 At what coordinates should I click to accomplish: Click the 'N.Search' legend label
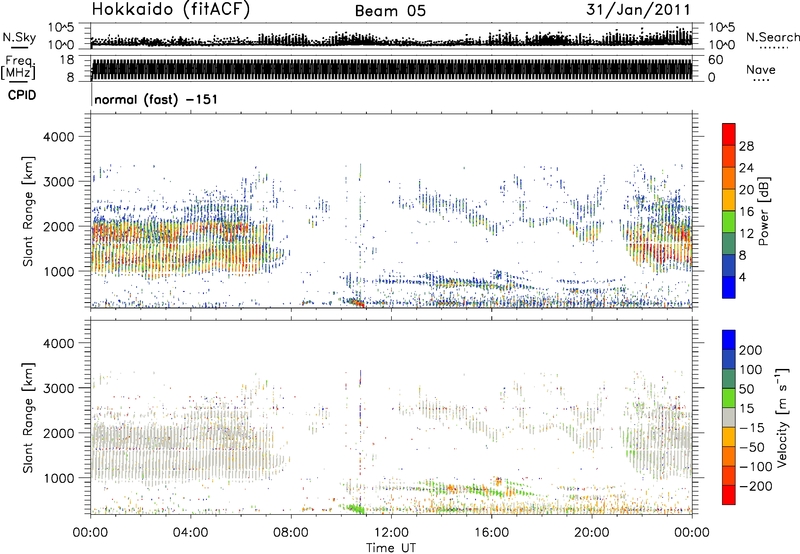(x=772, y=37)
